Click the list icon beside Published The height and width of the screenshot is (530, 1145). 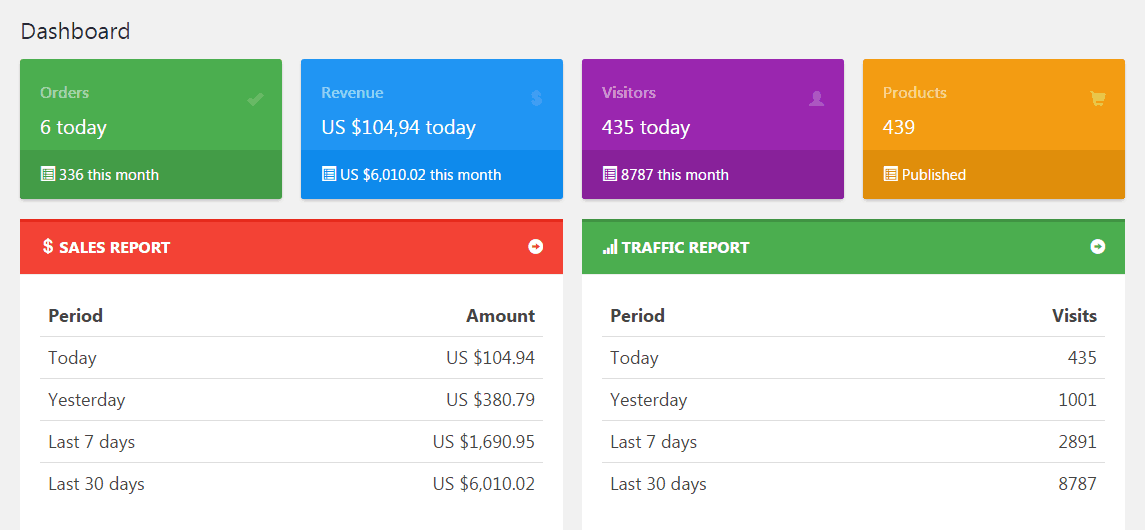coord(891,174)
